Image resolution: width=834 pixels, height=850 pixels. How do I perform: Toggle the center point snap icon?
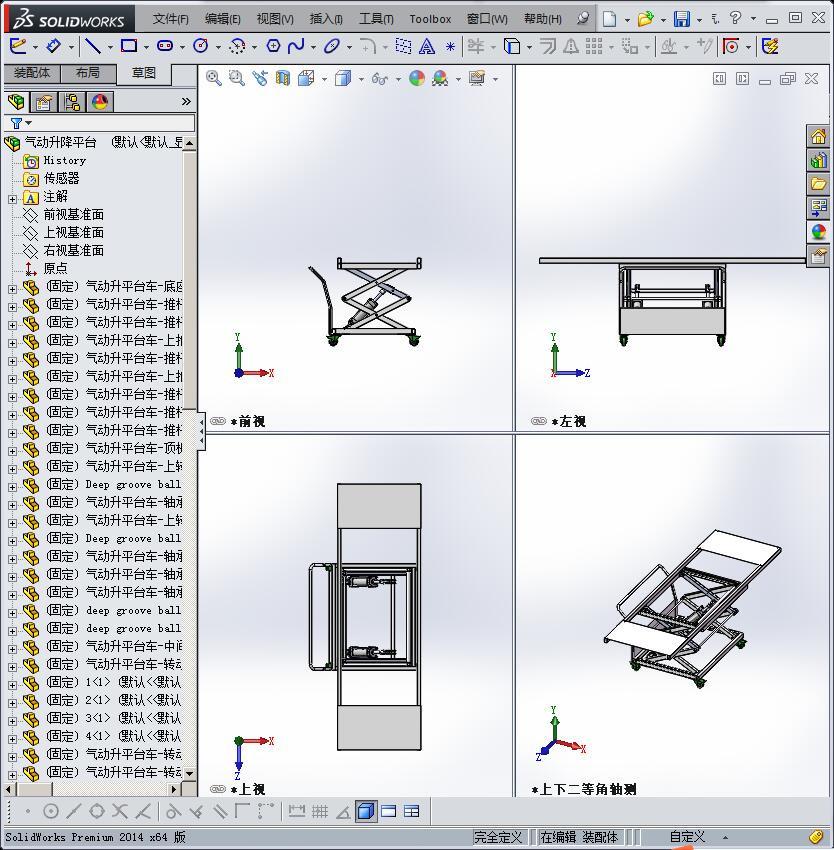point(50,811)
